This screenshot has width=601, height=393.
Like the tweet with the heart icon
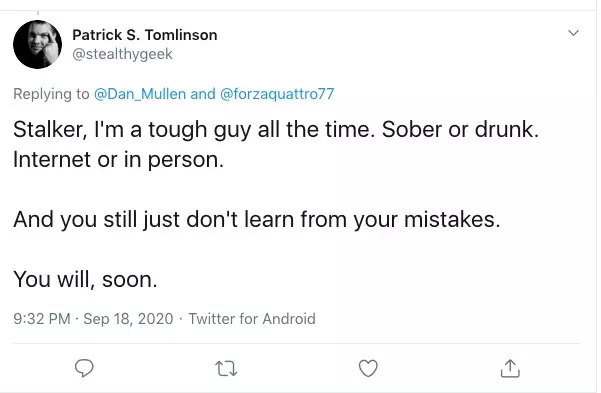pos(368,368)
